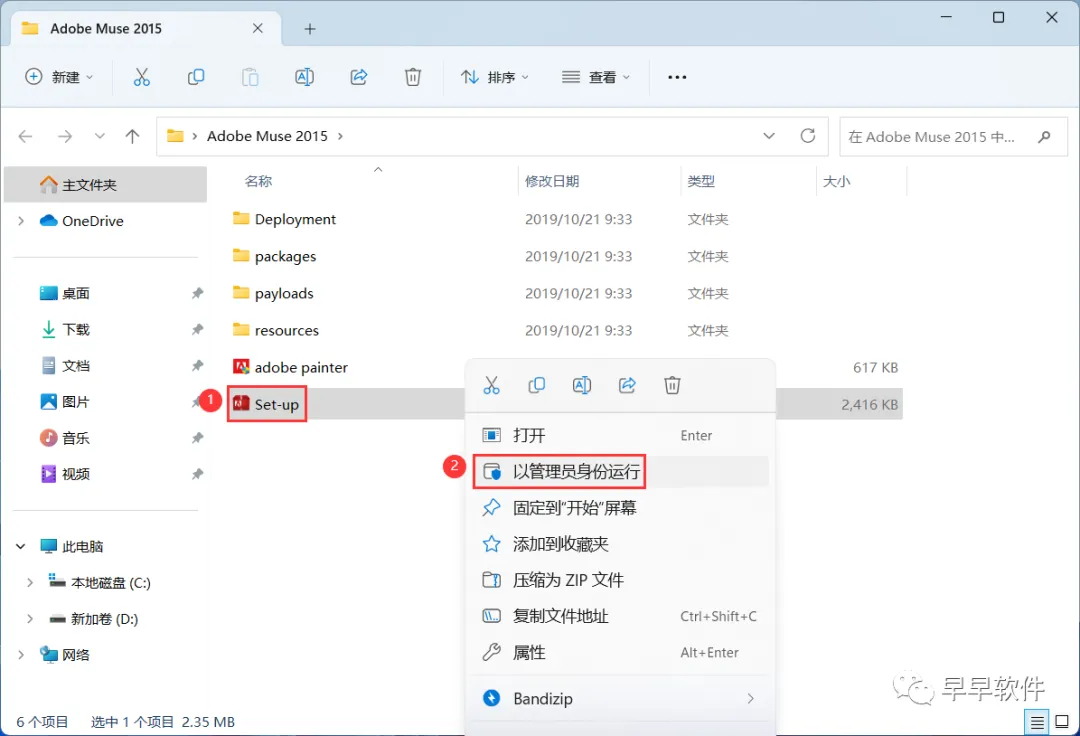Image resolution: width=1080 pixels, height=736 pixels.
Task: Sort by the 类型 column header
Action: pyautogui.click(x=700, y=181)
